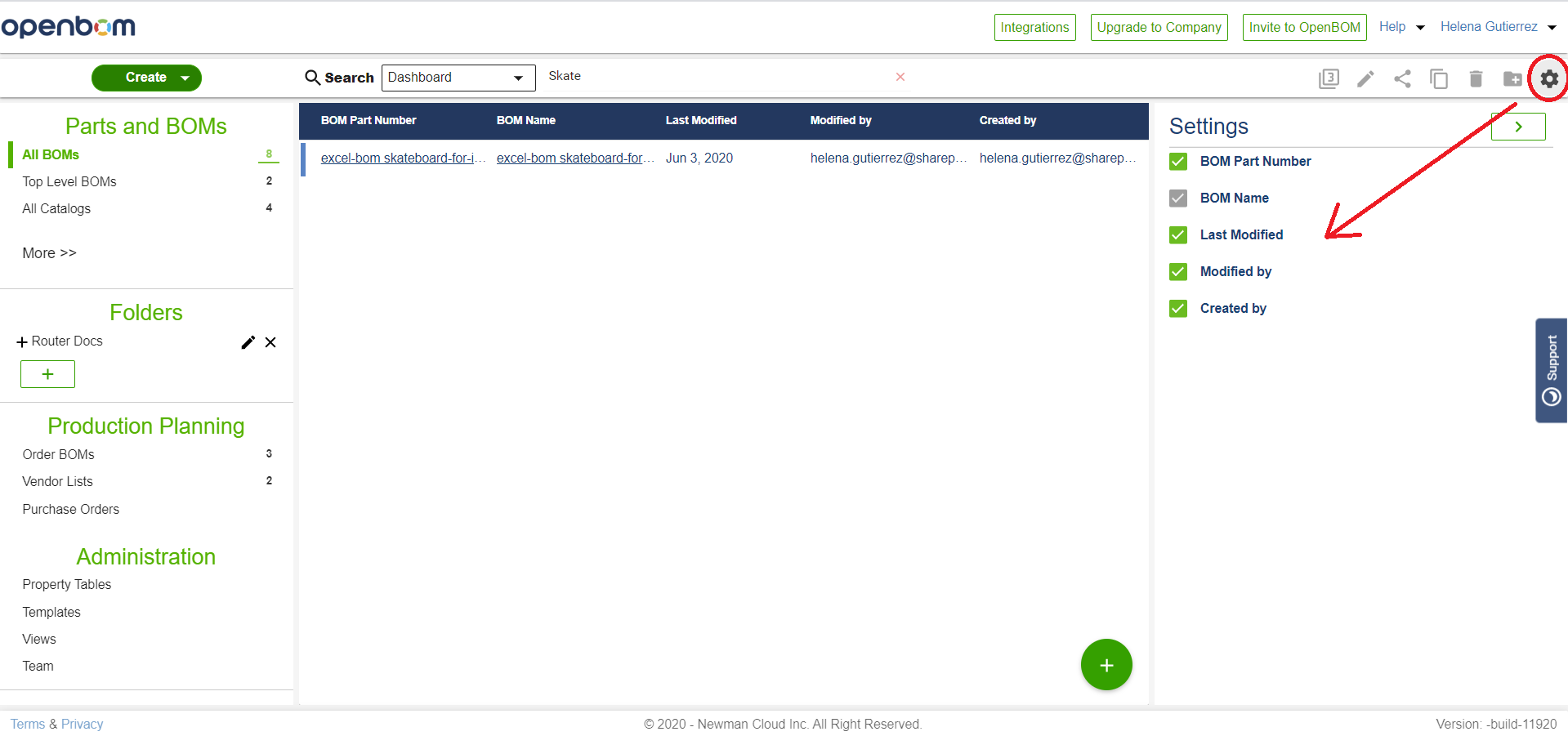Click the Upgrade to Company button

point(1158,27)
